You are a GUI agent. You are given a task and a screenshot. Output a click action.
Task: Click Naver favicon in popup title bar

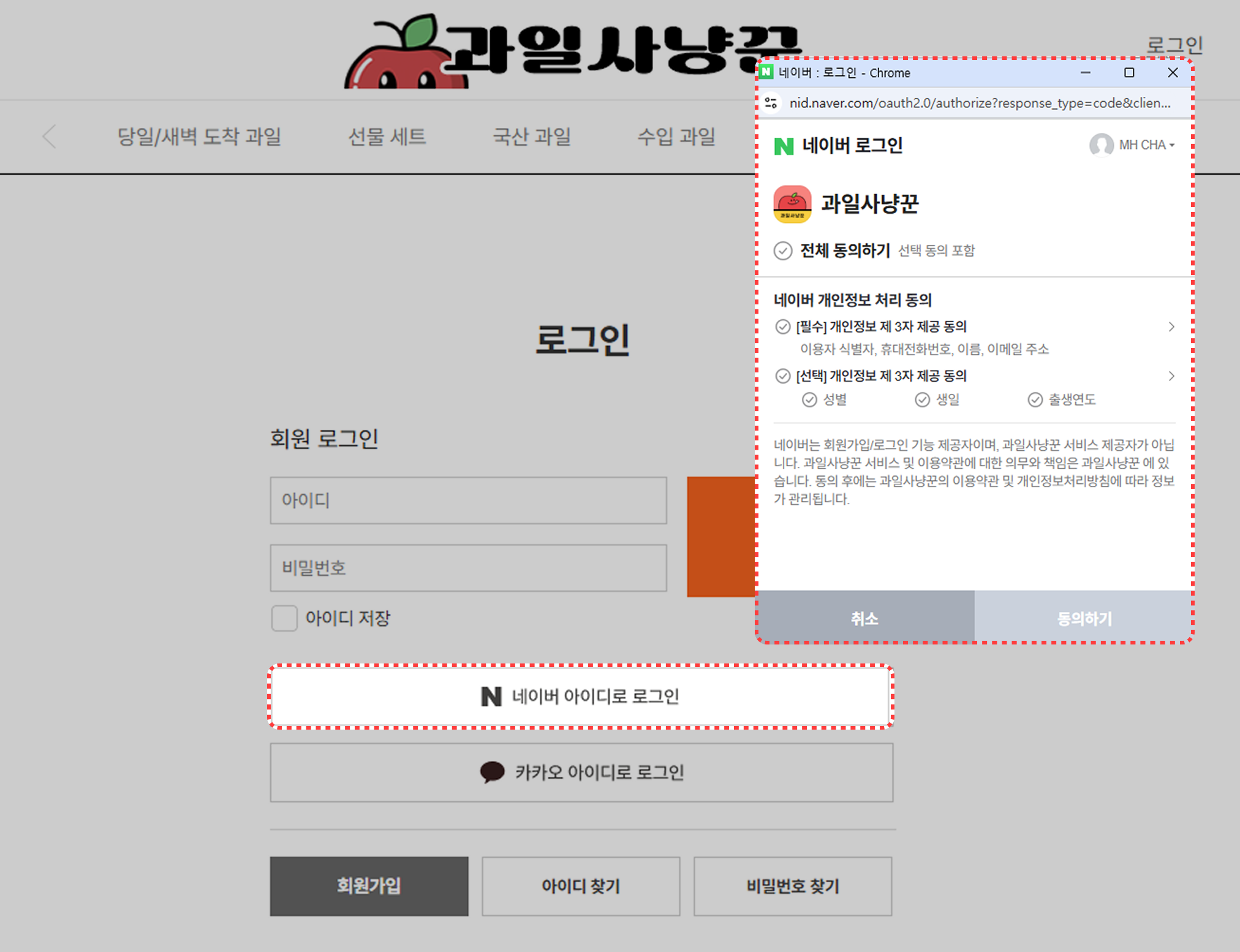766,72
